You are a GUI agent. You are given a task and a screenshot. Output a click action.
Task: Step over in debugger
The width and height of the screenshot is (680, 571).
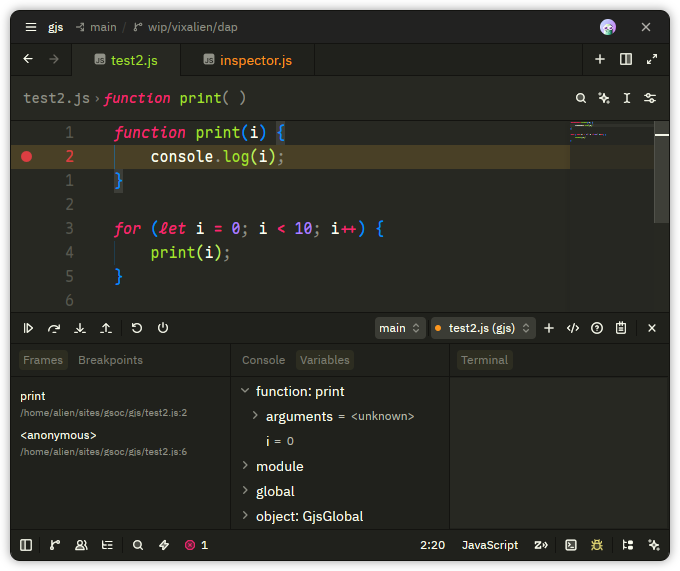tap(54, 328)
